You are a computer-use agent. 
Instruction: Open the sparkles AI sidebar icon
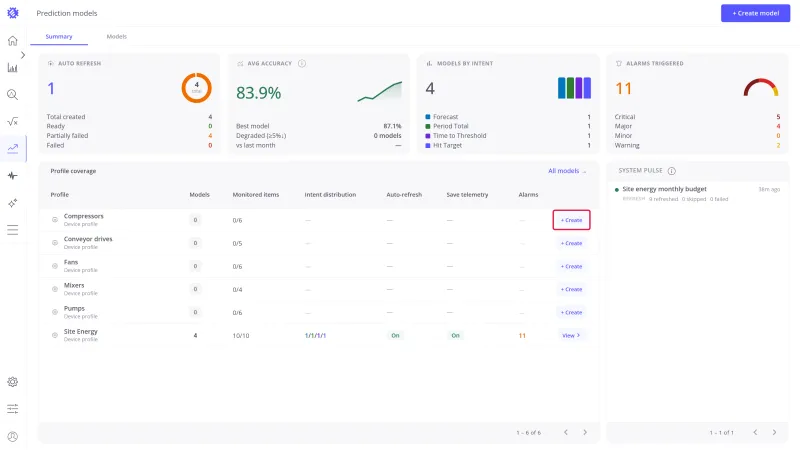point(13,203)
